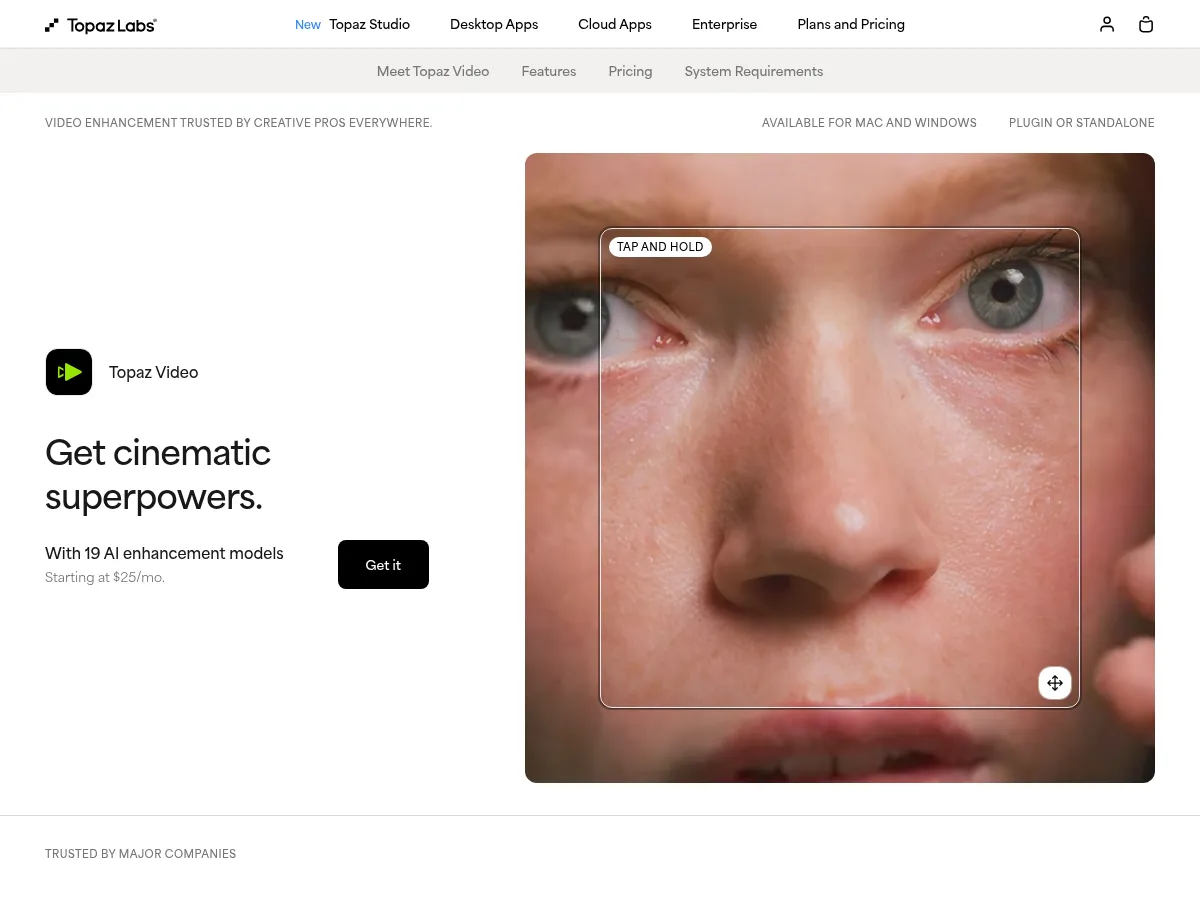Open the user account icon

click(1107, 24)
